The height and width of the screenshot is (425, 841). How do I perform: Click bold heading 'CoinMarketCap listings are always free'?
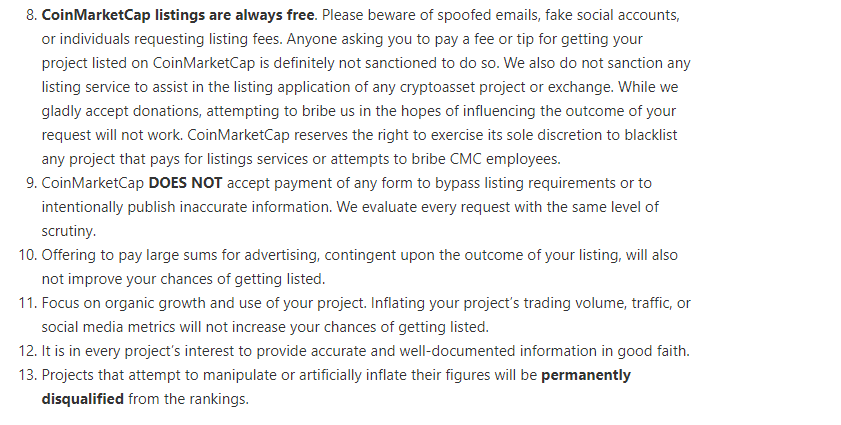click(x=178, y=15)
